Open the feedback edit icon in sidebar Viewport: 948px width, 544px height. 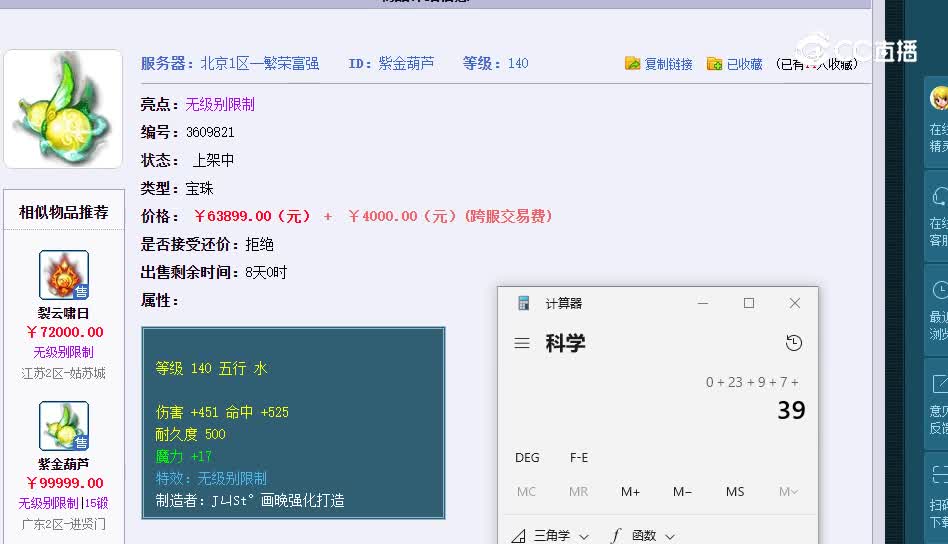pyautogui.click(x=940, y=384)
